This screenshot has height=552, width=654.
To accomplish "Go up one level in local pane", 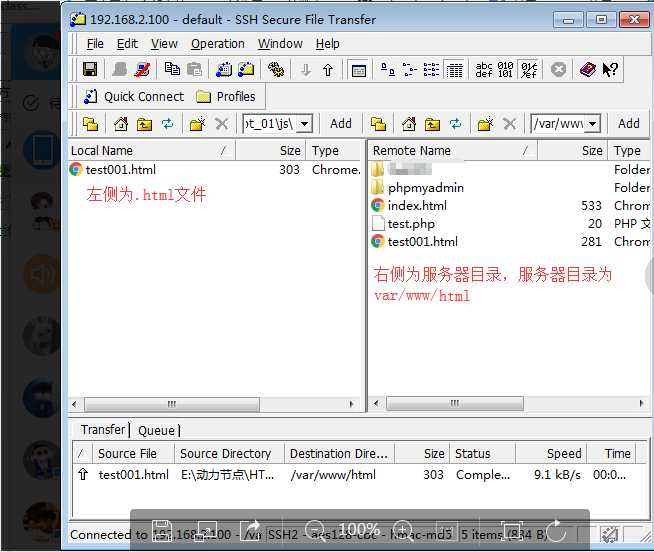I will point(144,124).
